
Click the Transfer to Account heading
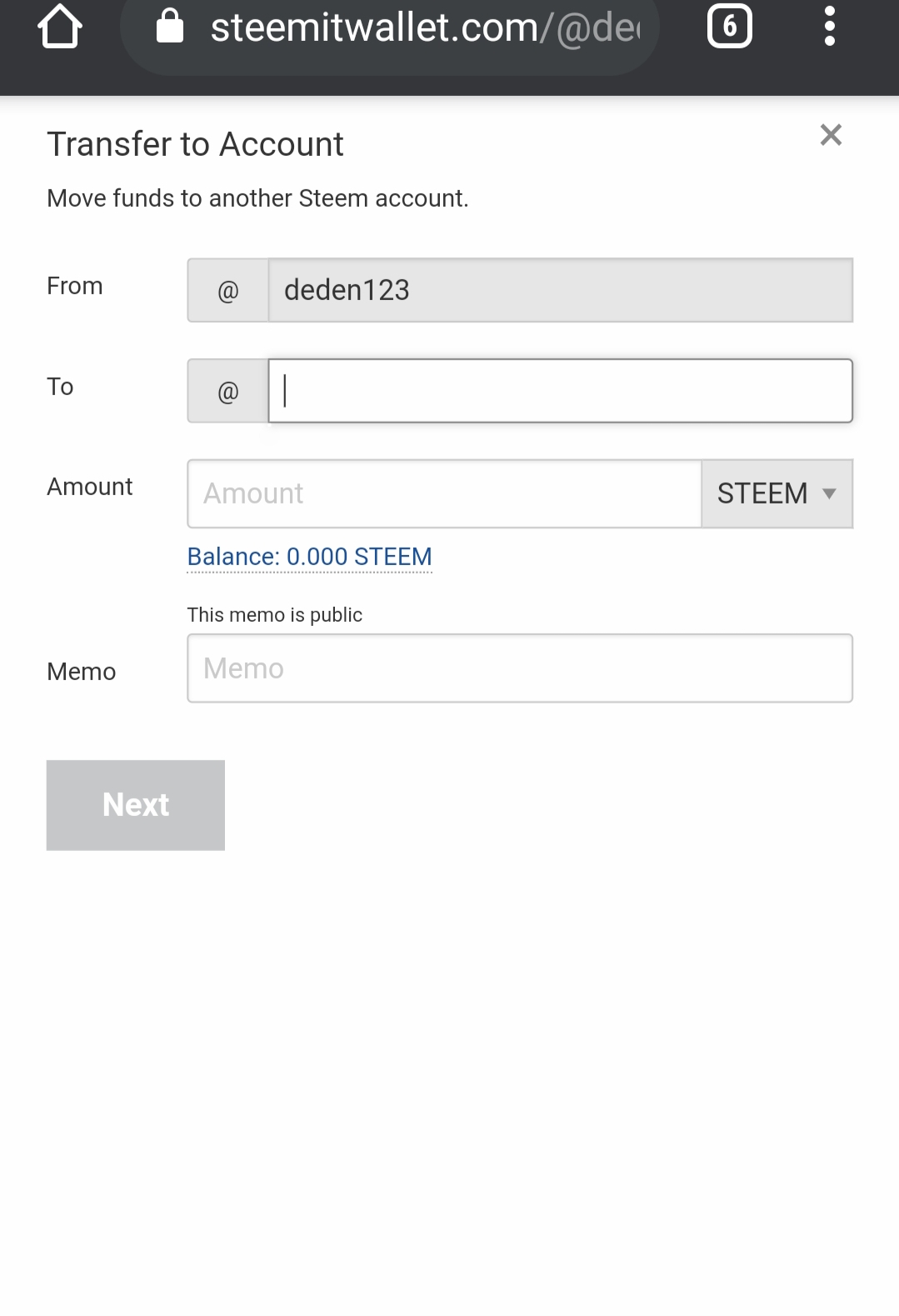pyautogui.click(x=195, y=144)
